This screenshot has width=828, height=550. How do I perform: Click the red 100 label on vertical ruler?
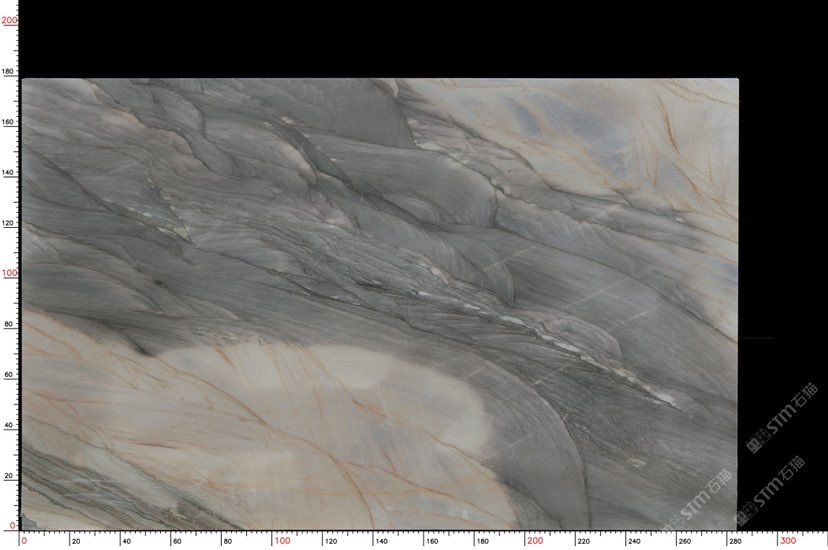point(8,273)
